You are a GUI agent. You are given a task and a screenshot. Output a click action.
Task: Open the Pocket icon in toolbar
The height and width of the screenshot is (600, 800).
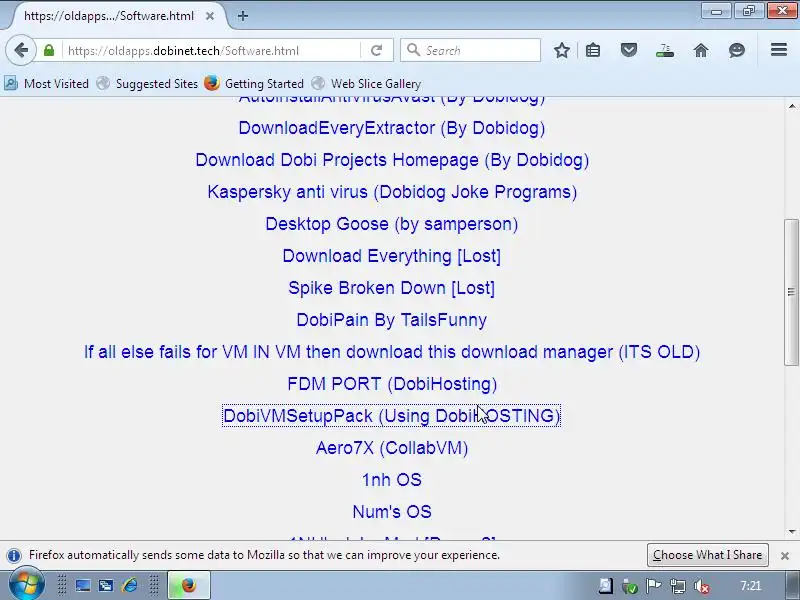(x=629, y=50)
